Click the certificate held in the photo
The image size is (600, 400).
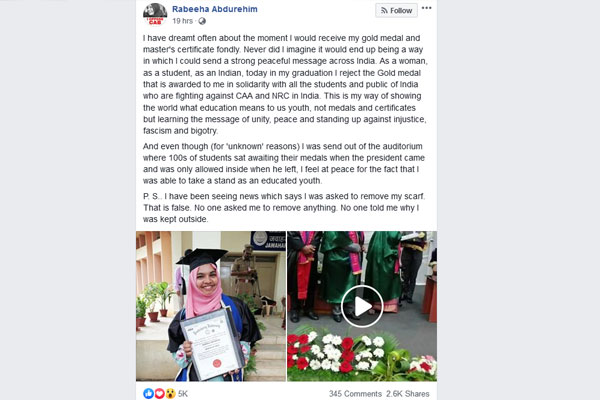[x=213, y=343]
